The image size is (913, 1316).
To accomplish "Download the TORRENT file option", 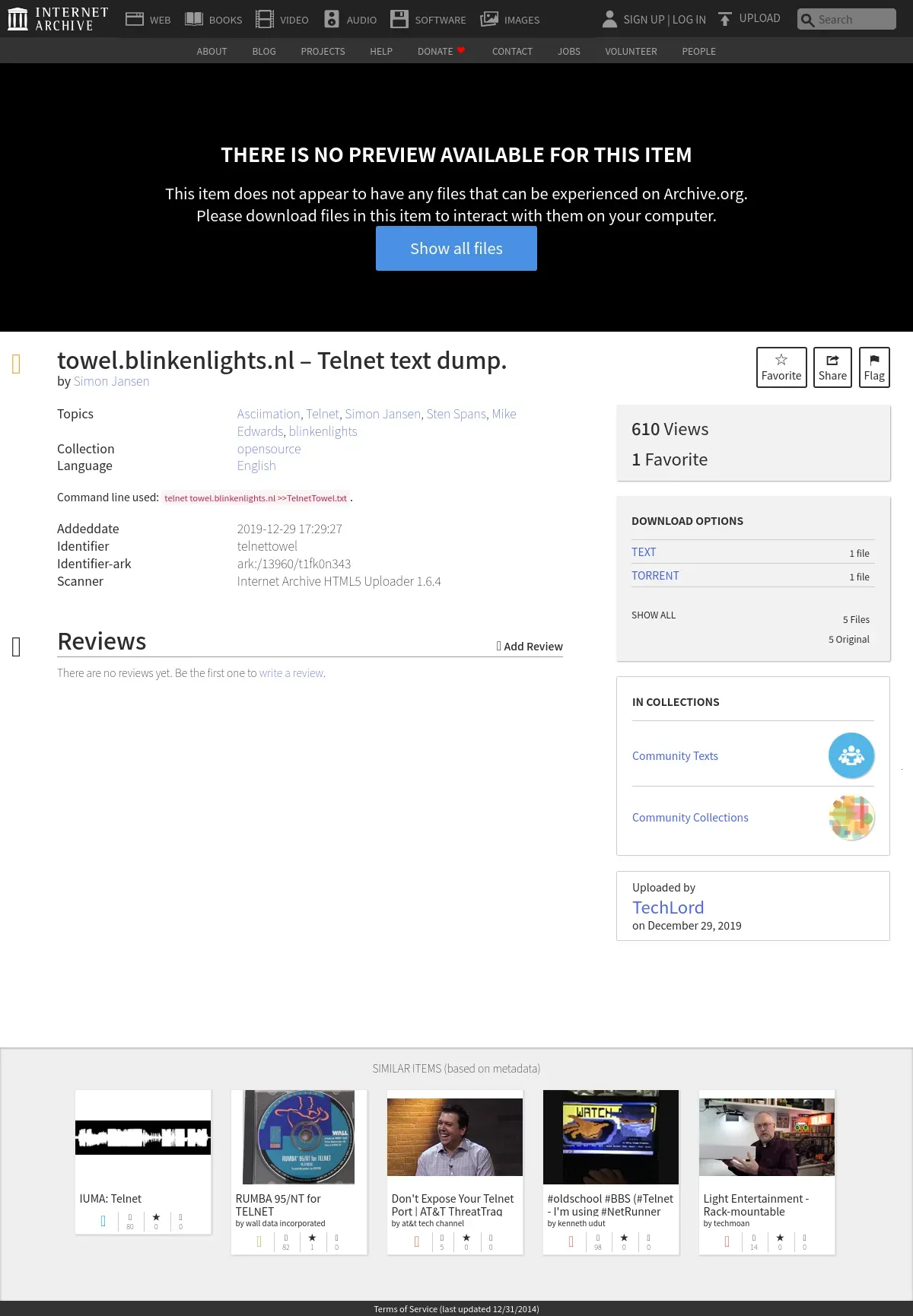I will pyautogui.click(x=655, y=576).
